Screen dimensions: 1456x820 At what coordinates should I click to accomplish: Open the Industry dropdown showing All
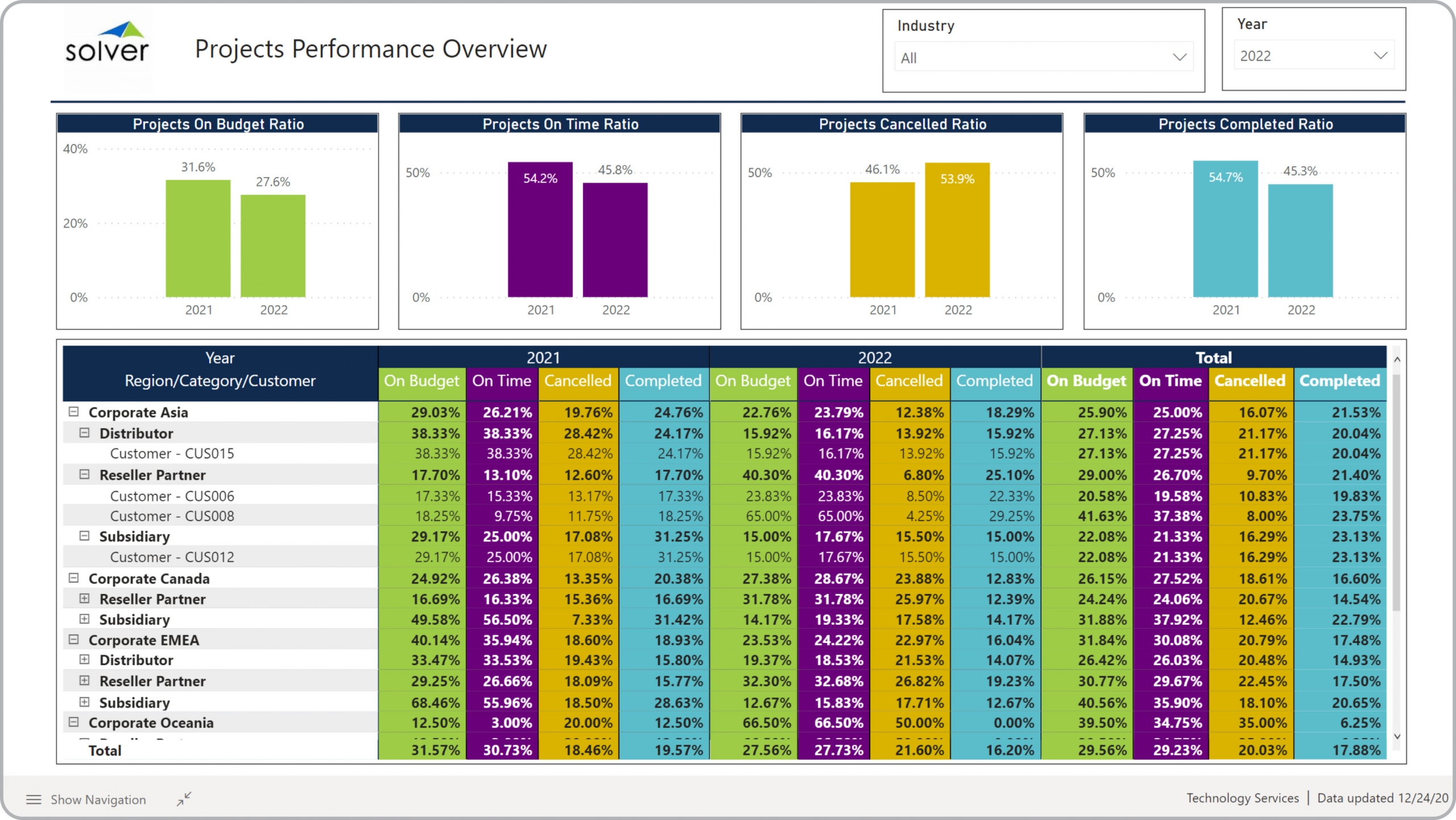click(1043, 57)
